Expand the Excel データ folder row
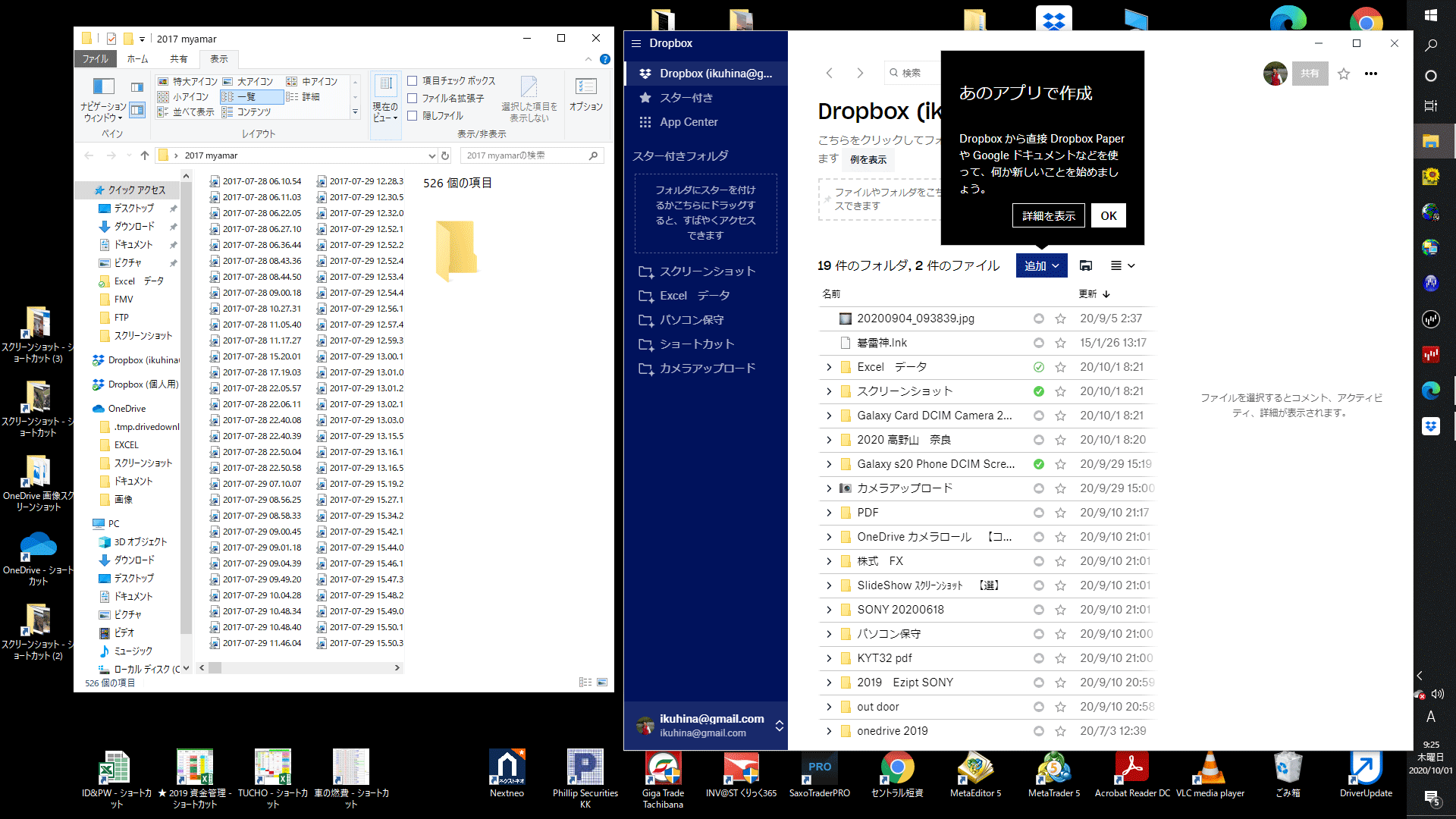Screen dimensions: 1456x819 click(829, 367)
